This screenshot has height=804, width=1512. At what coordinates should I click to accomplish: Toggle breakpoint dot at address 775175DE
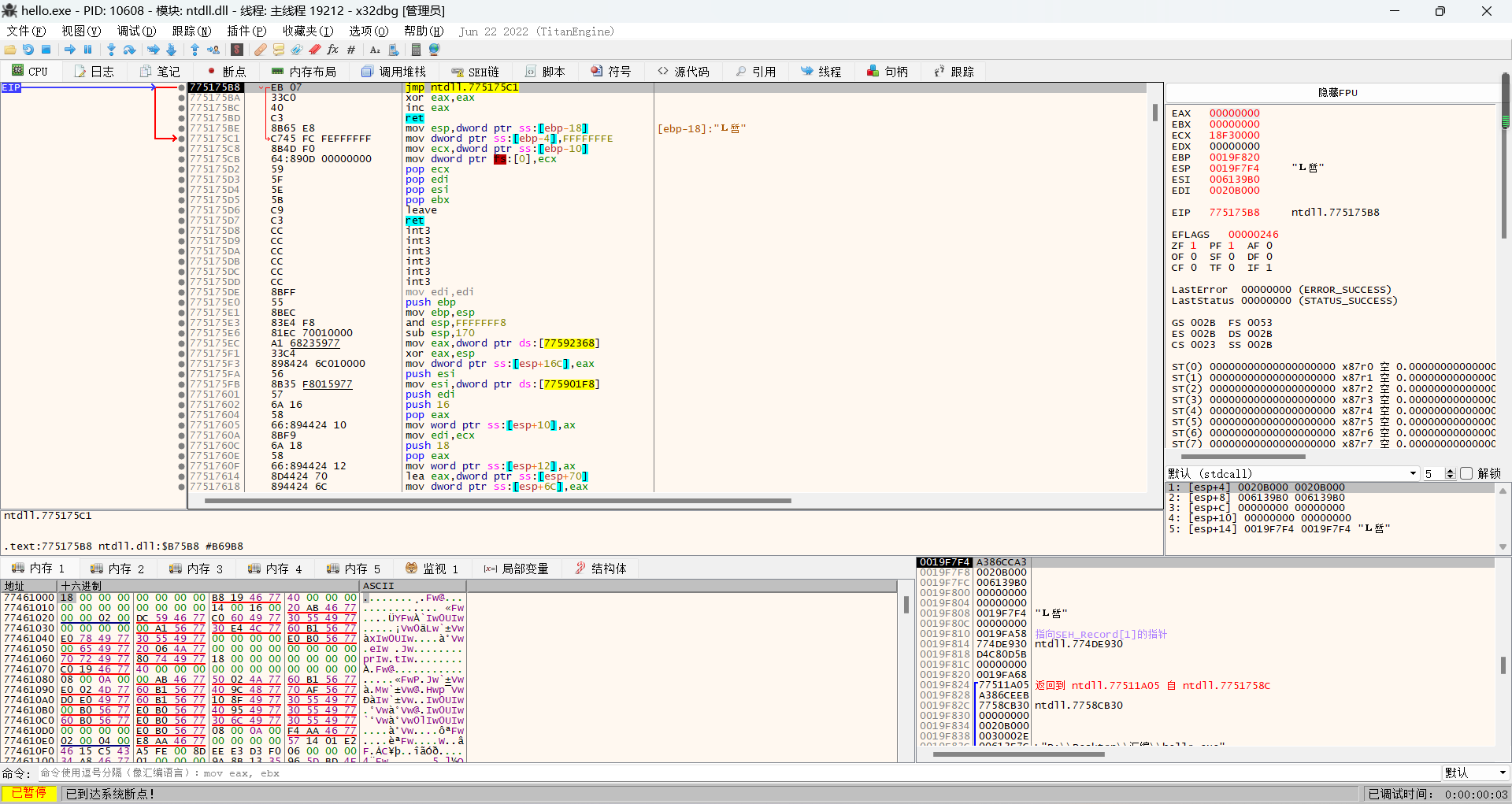pos(182,292)
